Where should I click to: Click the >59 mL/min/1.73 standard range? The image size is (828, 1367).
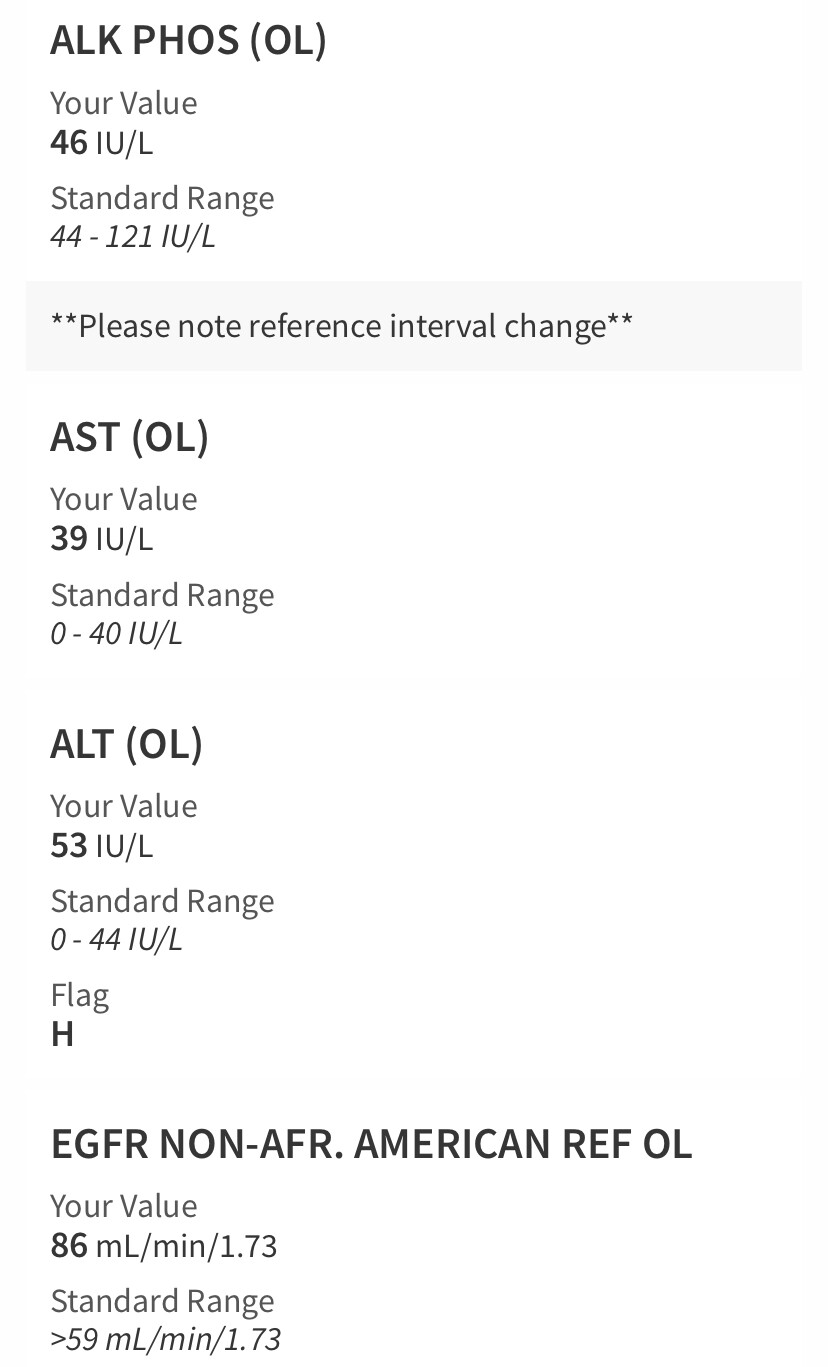[165, 1339]
